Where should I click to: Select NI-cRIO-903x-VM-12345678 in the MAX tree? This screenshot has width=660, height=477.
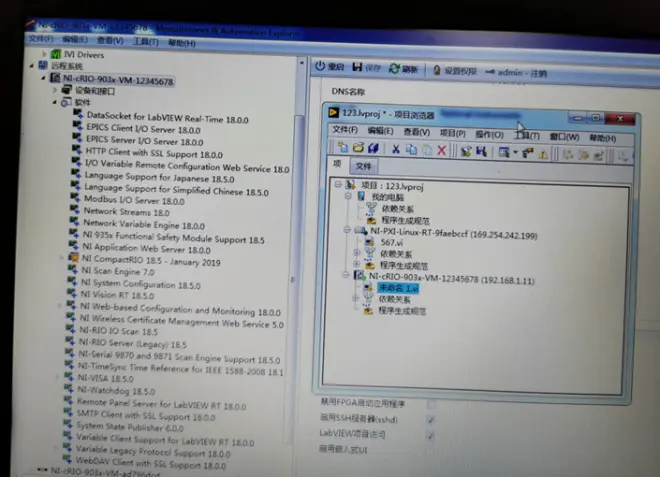(x=118, y=80)
